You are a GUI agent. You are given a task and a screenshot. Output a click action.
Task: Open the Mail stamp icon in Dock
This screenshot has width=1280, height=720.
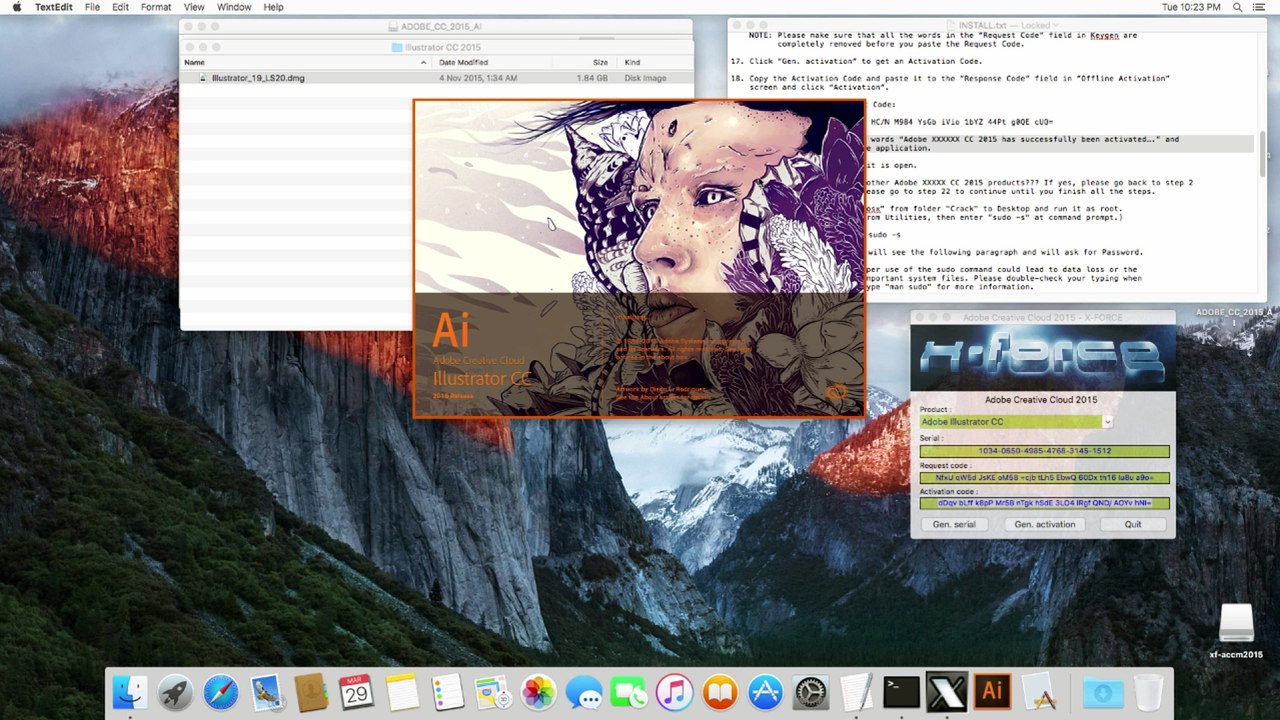[x=266, y=692]
